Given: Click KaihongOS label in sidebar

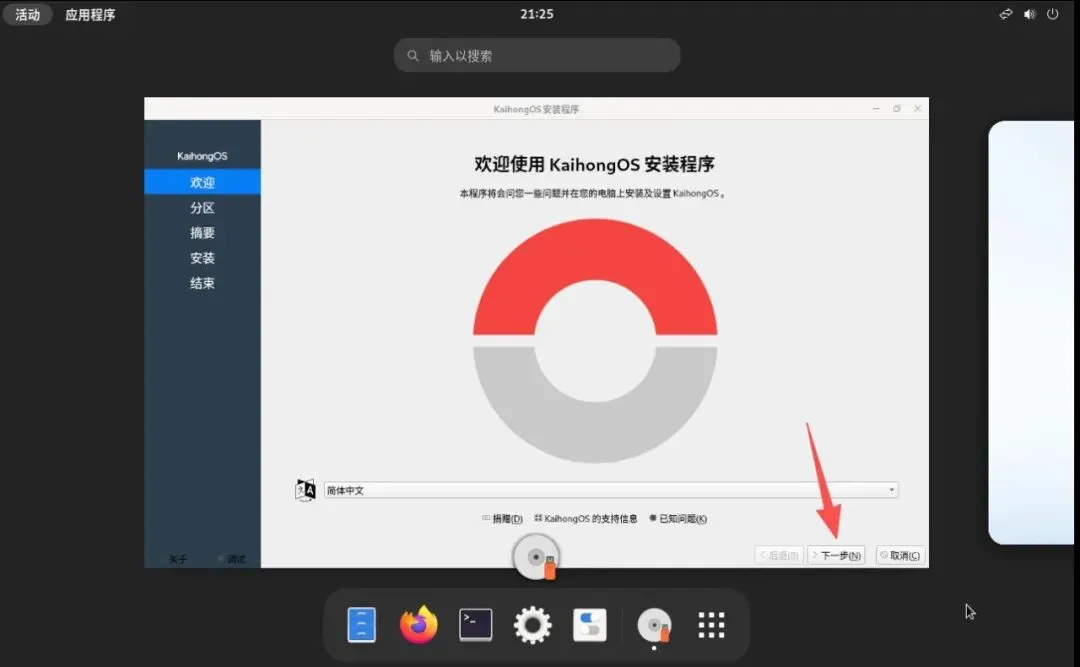Looking at the screenshot, I should pyautogui.click(x=202, y=156).
